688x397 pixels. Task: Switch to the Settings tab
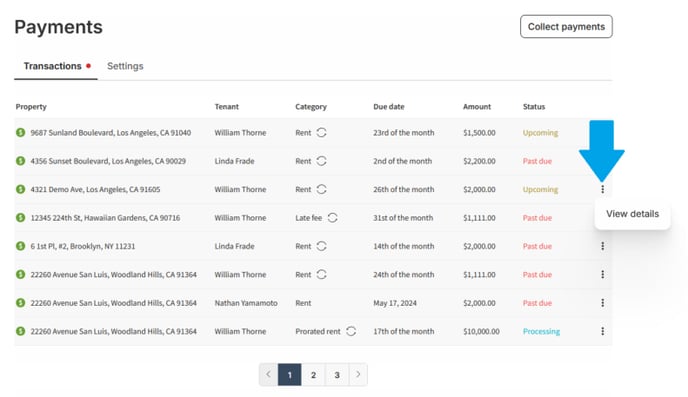pos(125,66)
